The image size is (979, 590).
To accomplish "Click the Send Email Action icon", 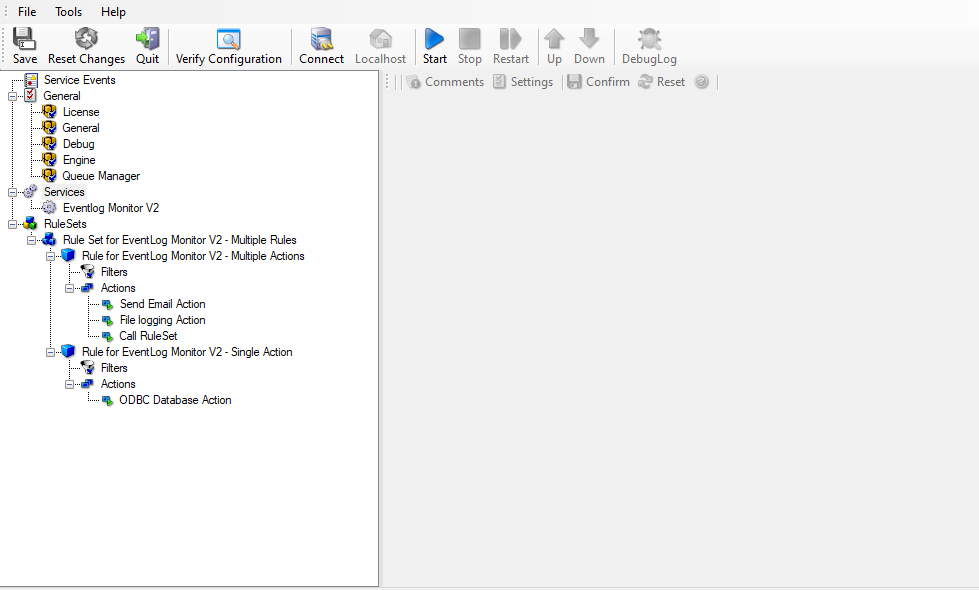I will coord(107,304).
